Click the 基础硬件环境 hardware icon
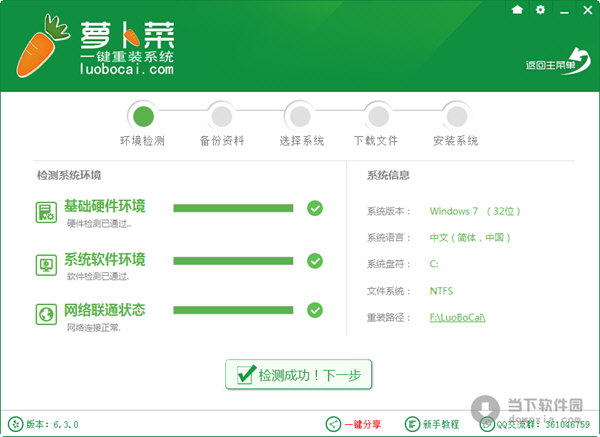 click(x=46, y=212)
